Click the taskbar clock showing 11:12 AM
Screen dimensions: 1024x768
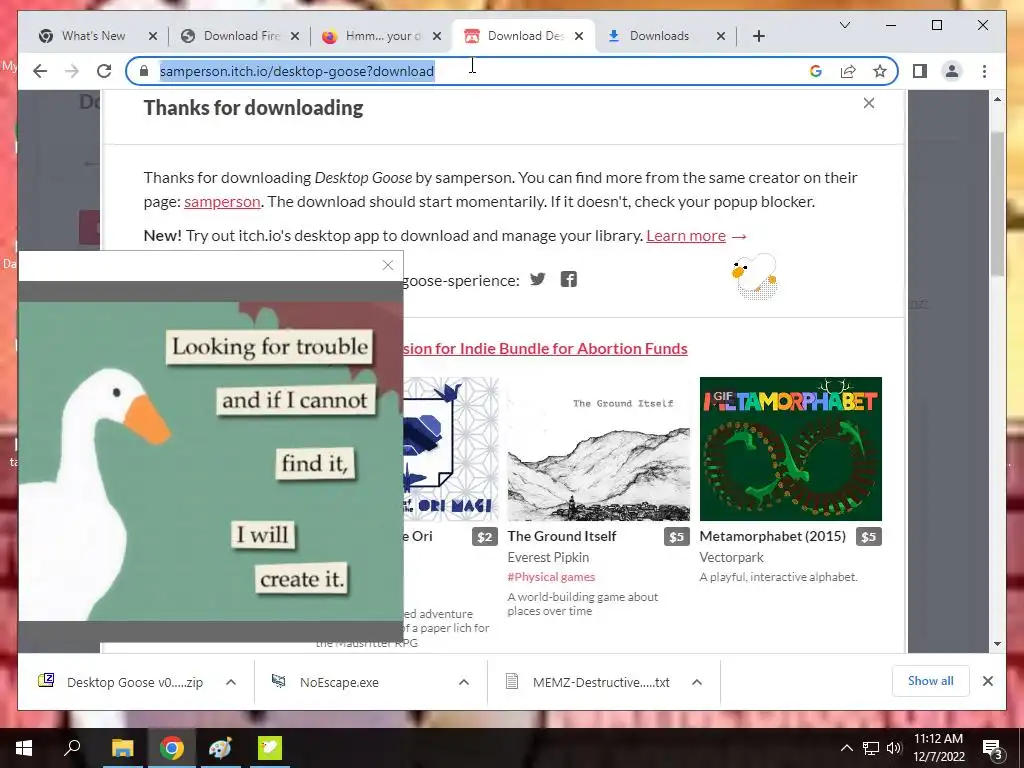(x=938, y=748)
